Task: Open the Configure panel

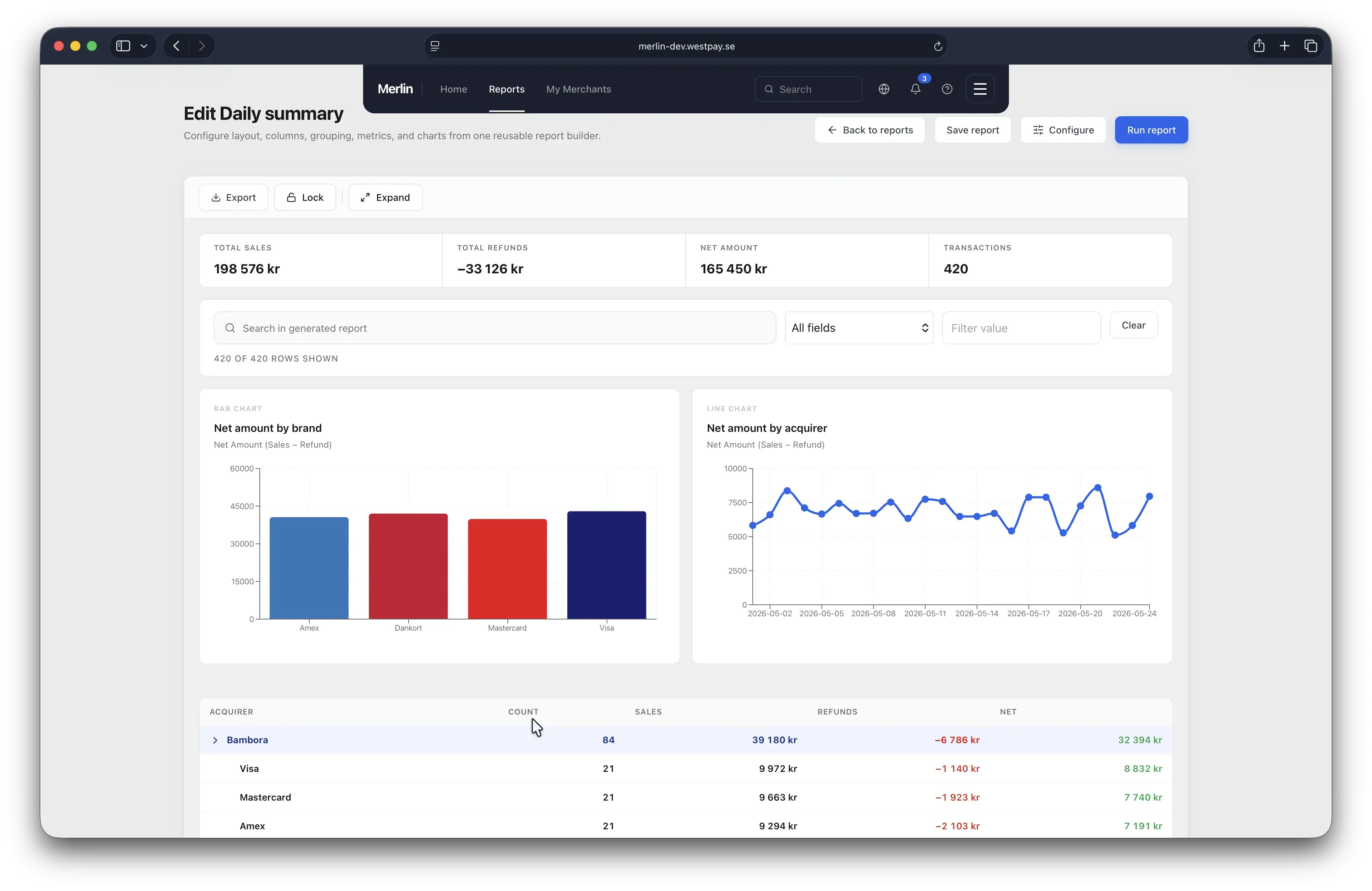Action: 1063,130
